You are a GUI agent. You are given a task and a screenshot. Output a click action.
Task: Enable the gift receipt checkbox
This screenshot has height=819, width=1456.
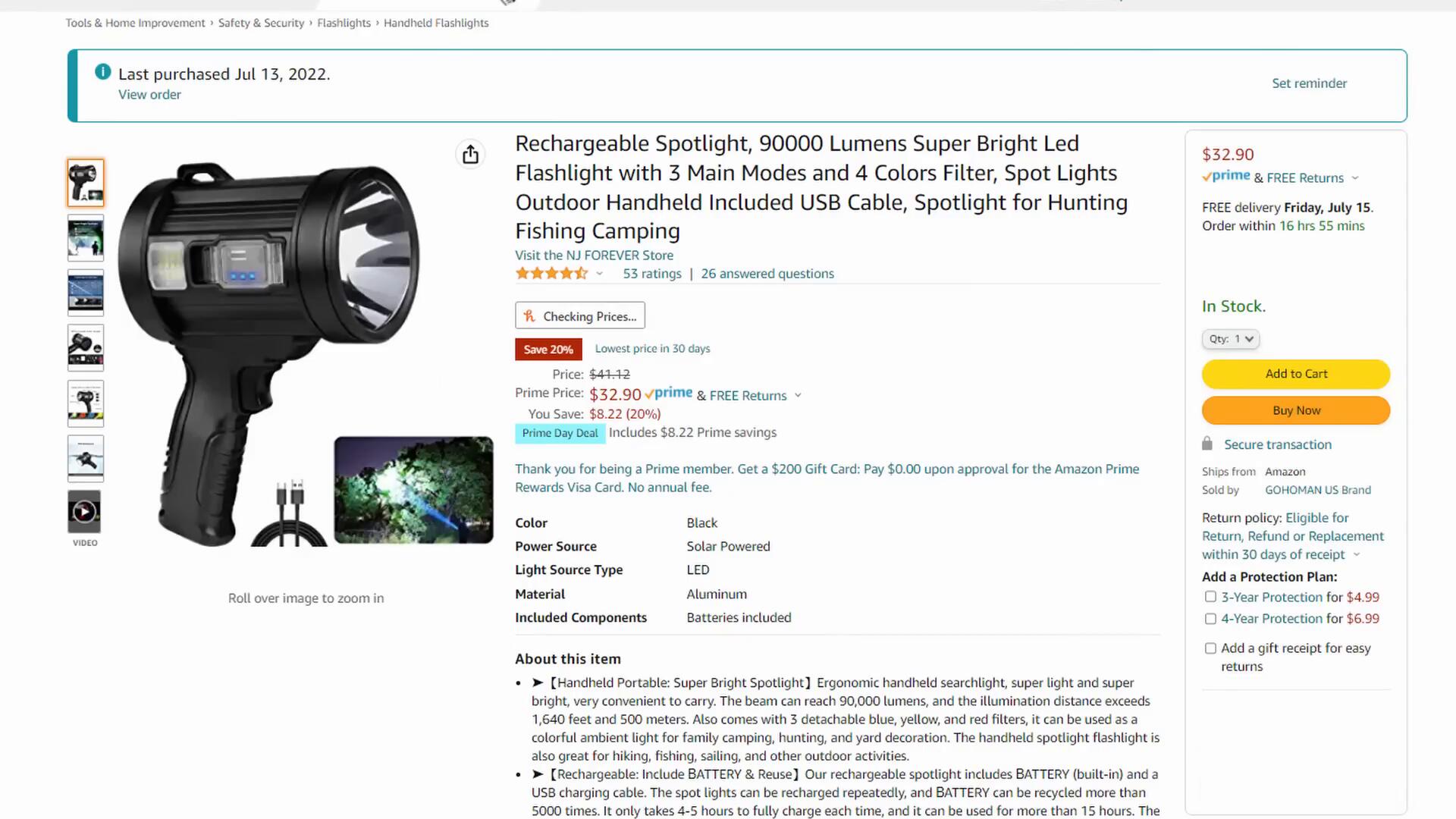1210,648
